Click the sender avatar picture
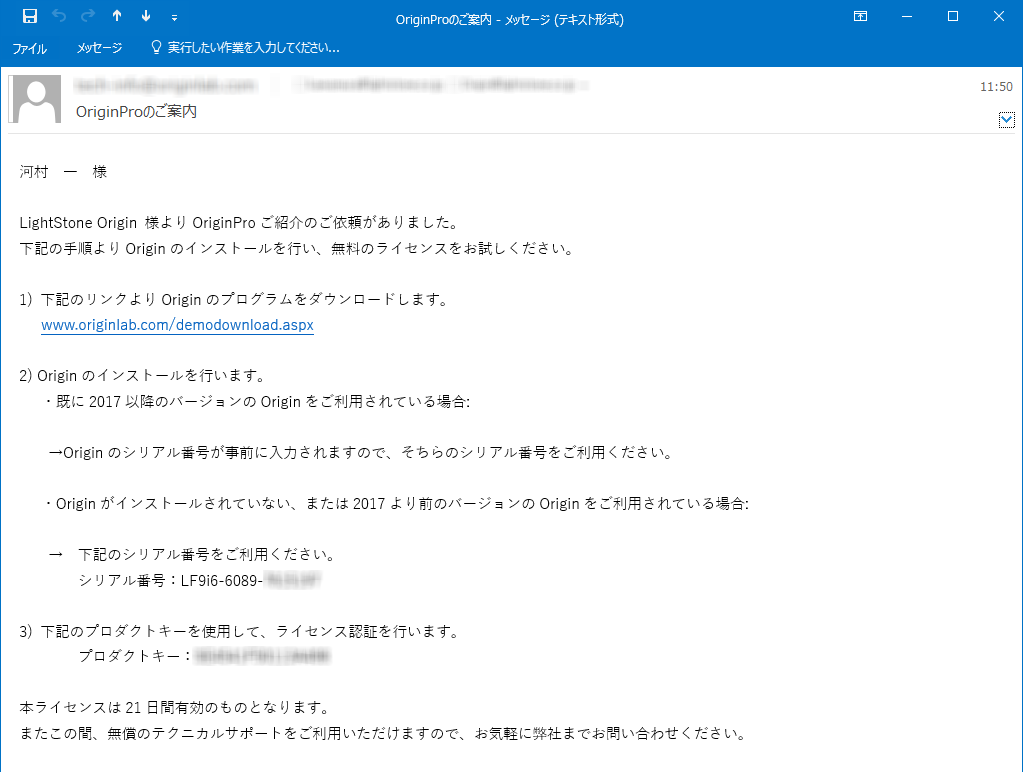 (35, 99)
